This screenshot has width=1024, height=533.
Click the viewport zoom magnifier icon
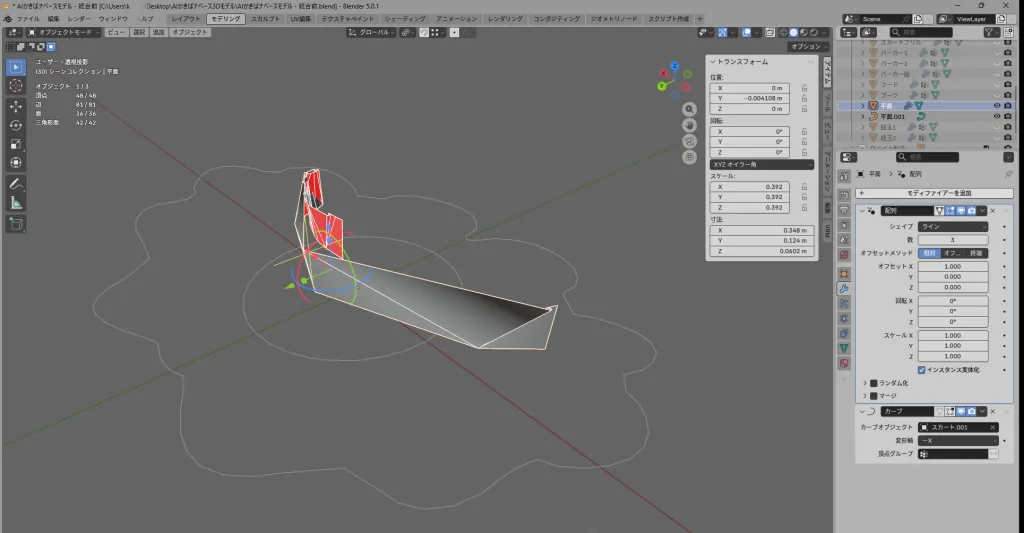[690, 109]
